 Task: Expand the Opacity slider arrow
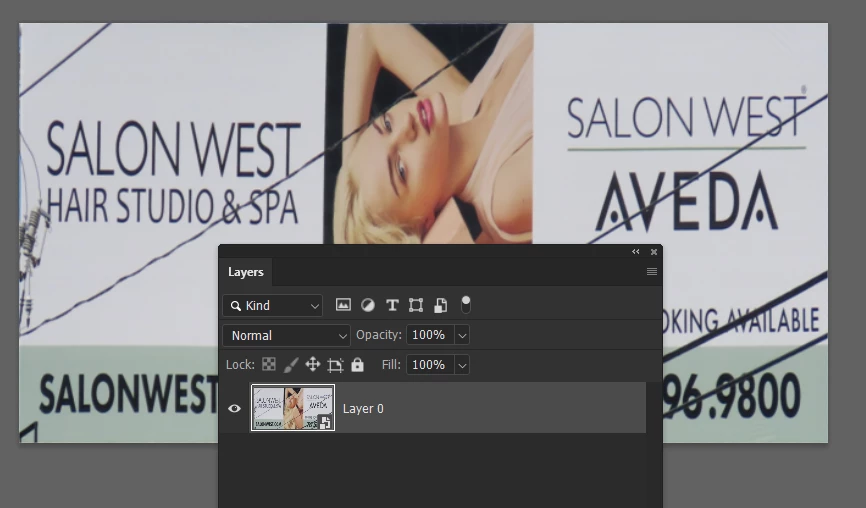tap(462, 335)
